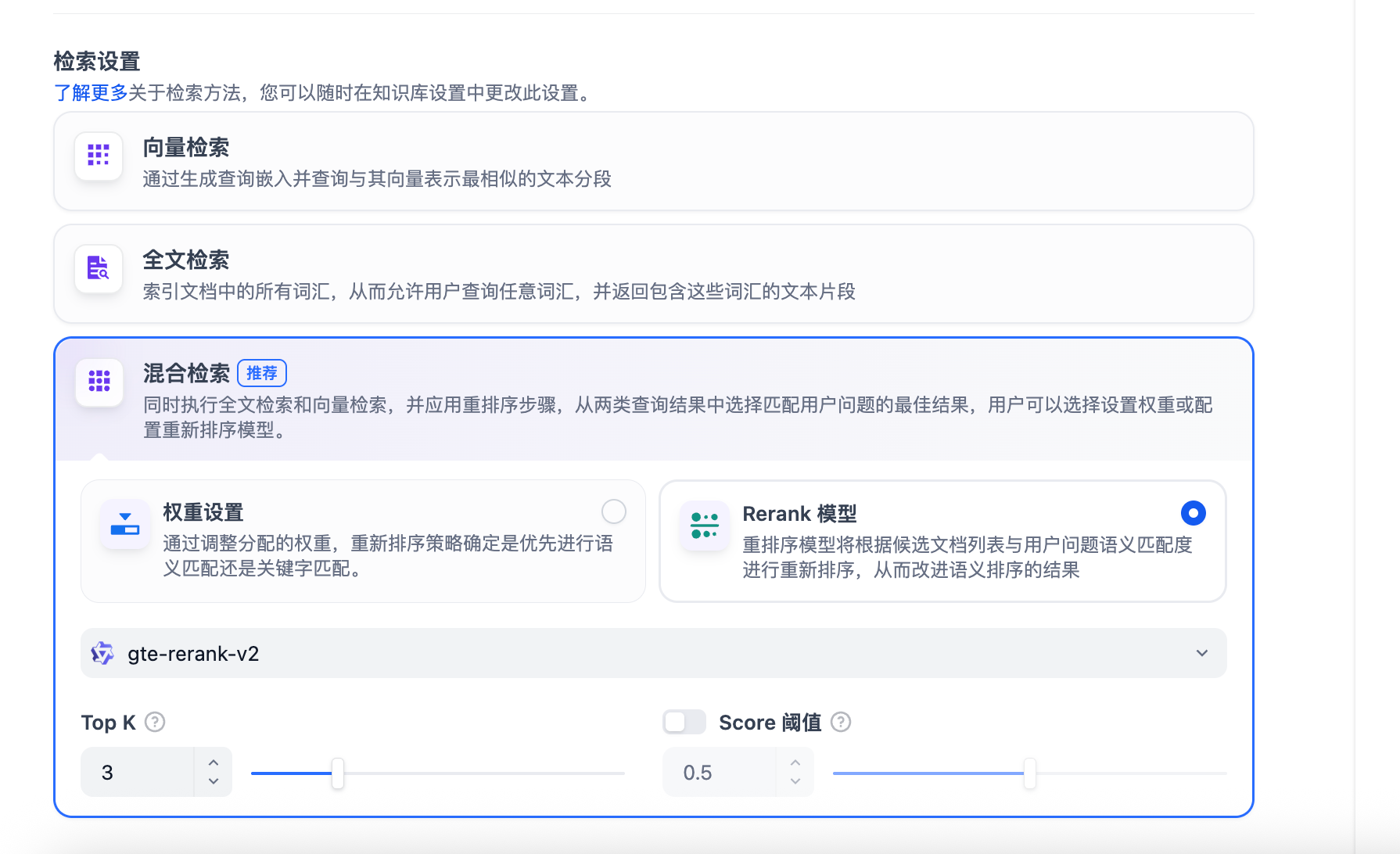This screenshot has height=854, width=1400.
Task: Choose the 向量检索 retrieval option
Action: [x=654, y=161]
